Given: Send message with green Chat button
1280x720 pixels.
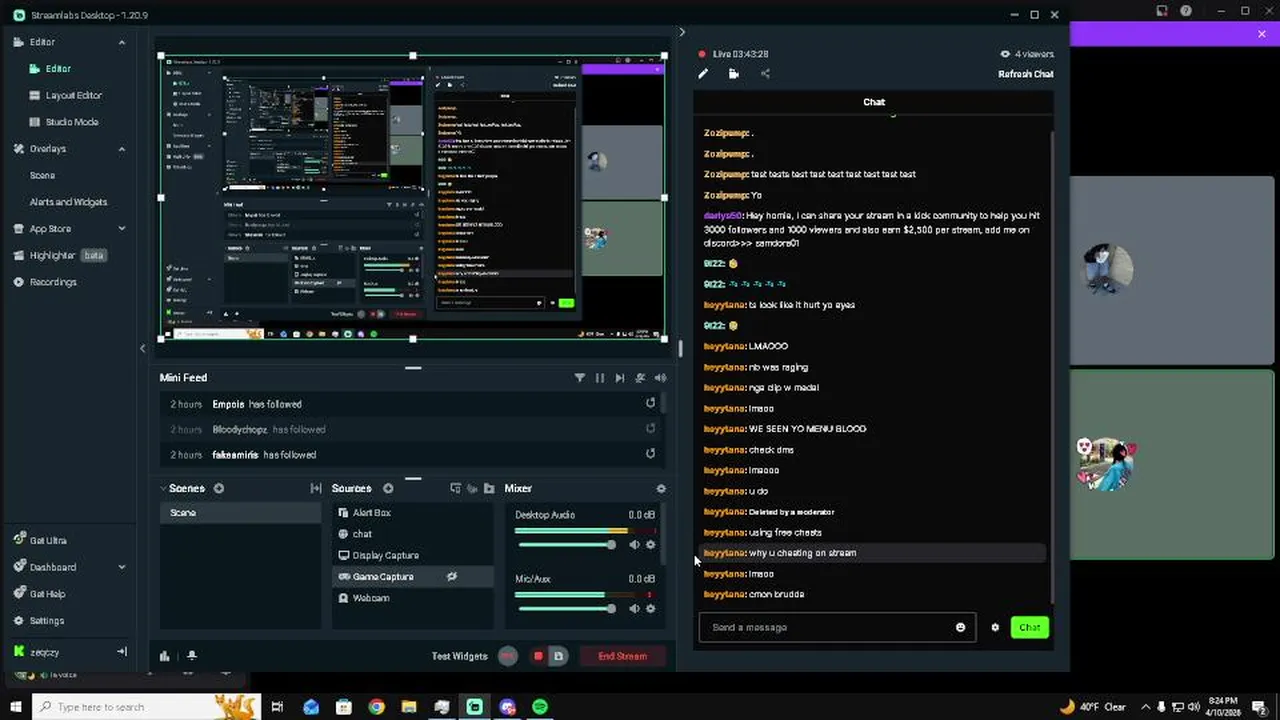Looking at the screenshot, I should pyautogui.click(x=1029, y=627).
